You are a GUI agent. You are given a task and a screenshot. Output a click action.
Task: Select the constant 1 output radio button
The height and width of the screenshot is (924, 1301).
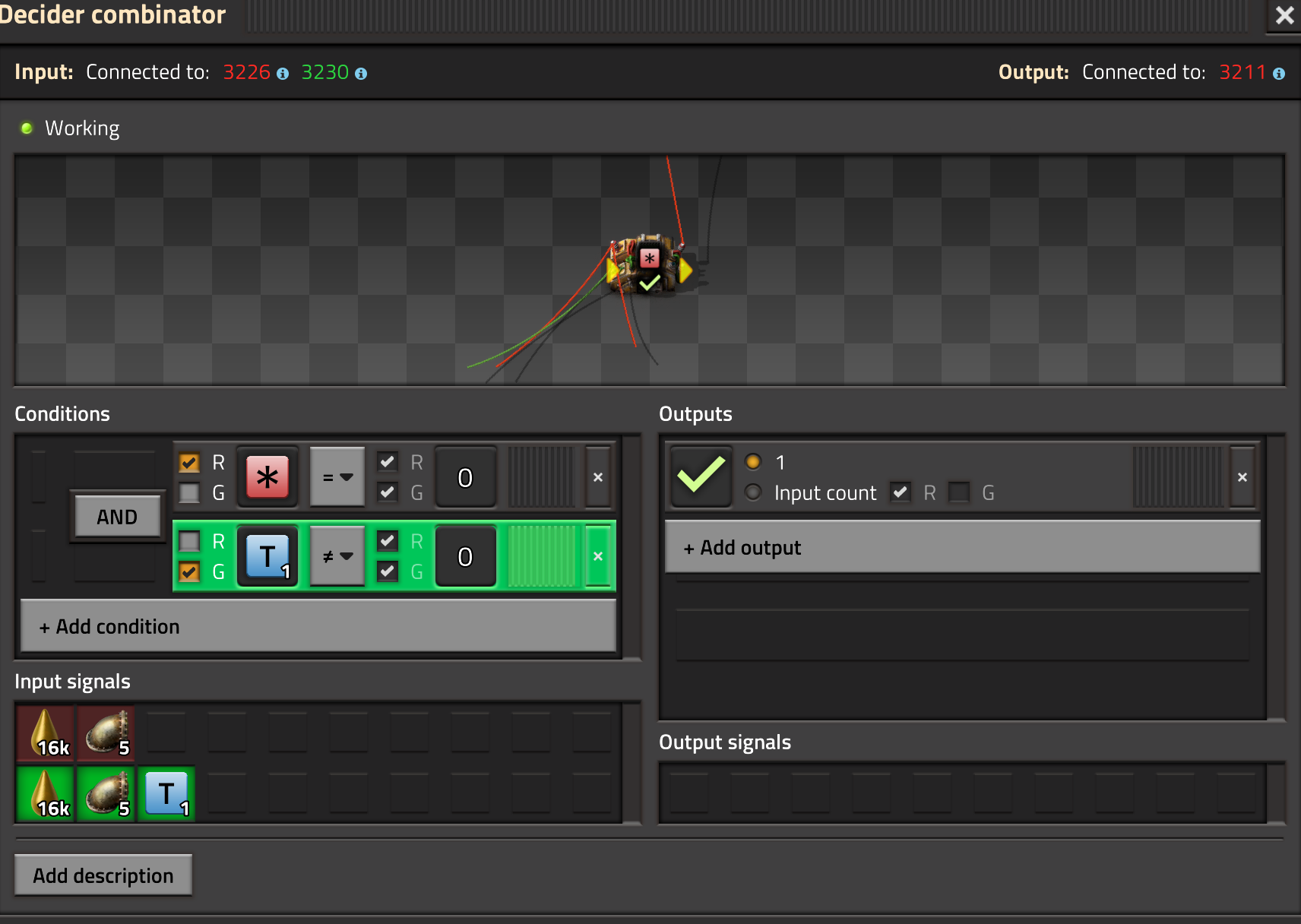tap(753, 462)
